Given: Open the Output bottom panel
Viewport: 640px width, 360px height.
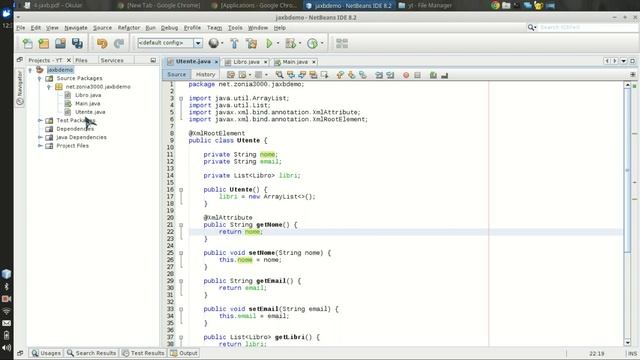Looking at the screenshot, I should click(184, 353).
